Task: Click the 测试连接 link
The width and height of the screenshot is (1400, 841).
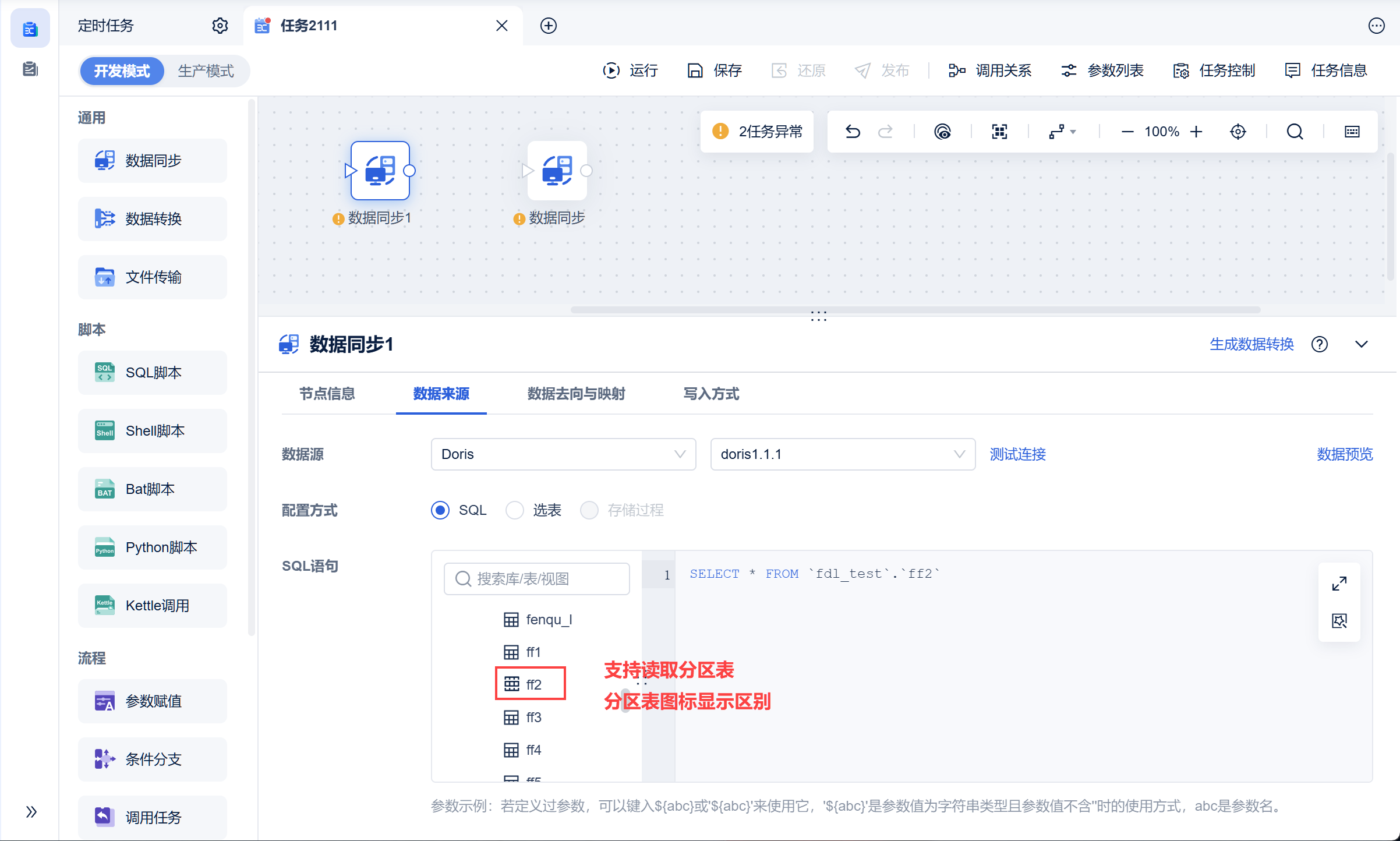Action: (x=1018, y=454)
